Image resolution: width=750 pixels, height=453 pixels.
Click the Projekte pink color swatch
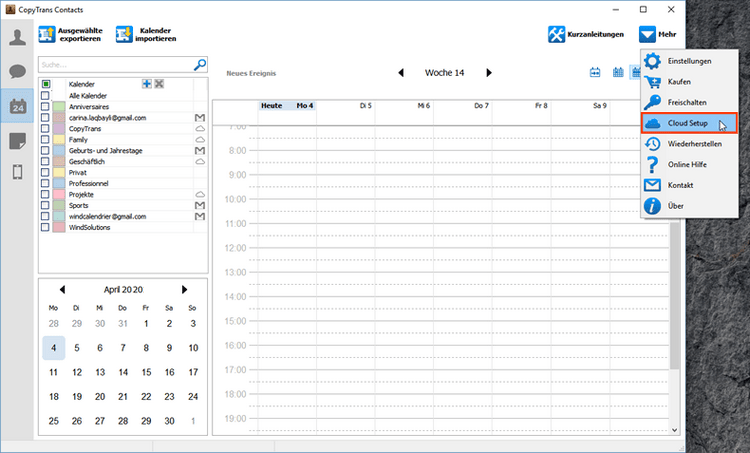[59, 194]
